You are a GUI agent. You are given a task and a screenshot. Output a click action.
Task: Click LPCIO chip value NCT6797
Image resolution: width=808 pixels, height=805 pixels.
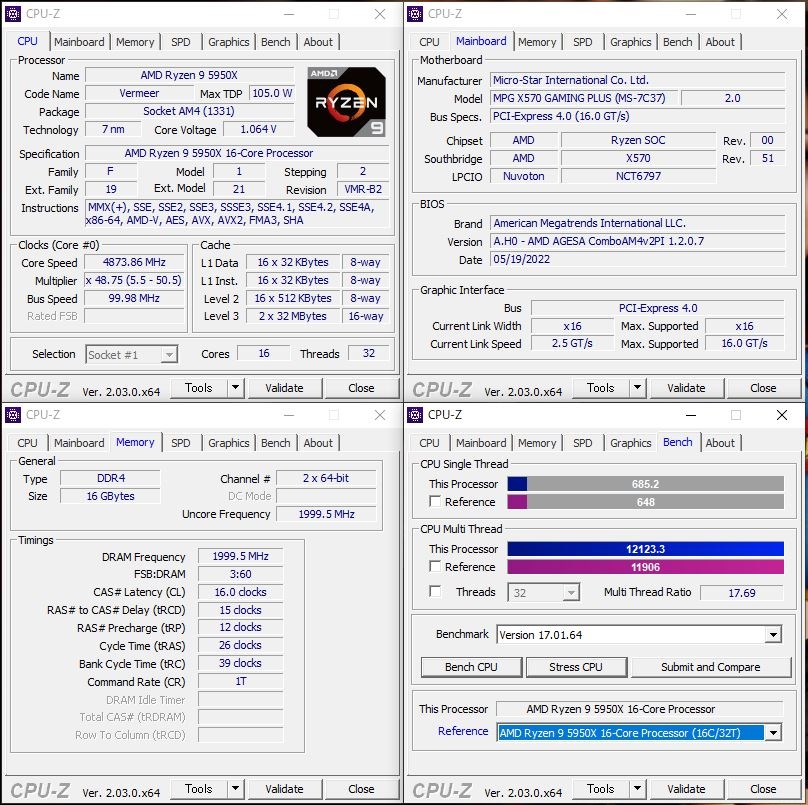pos(638,176)
